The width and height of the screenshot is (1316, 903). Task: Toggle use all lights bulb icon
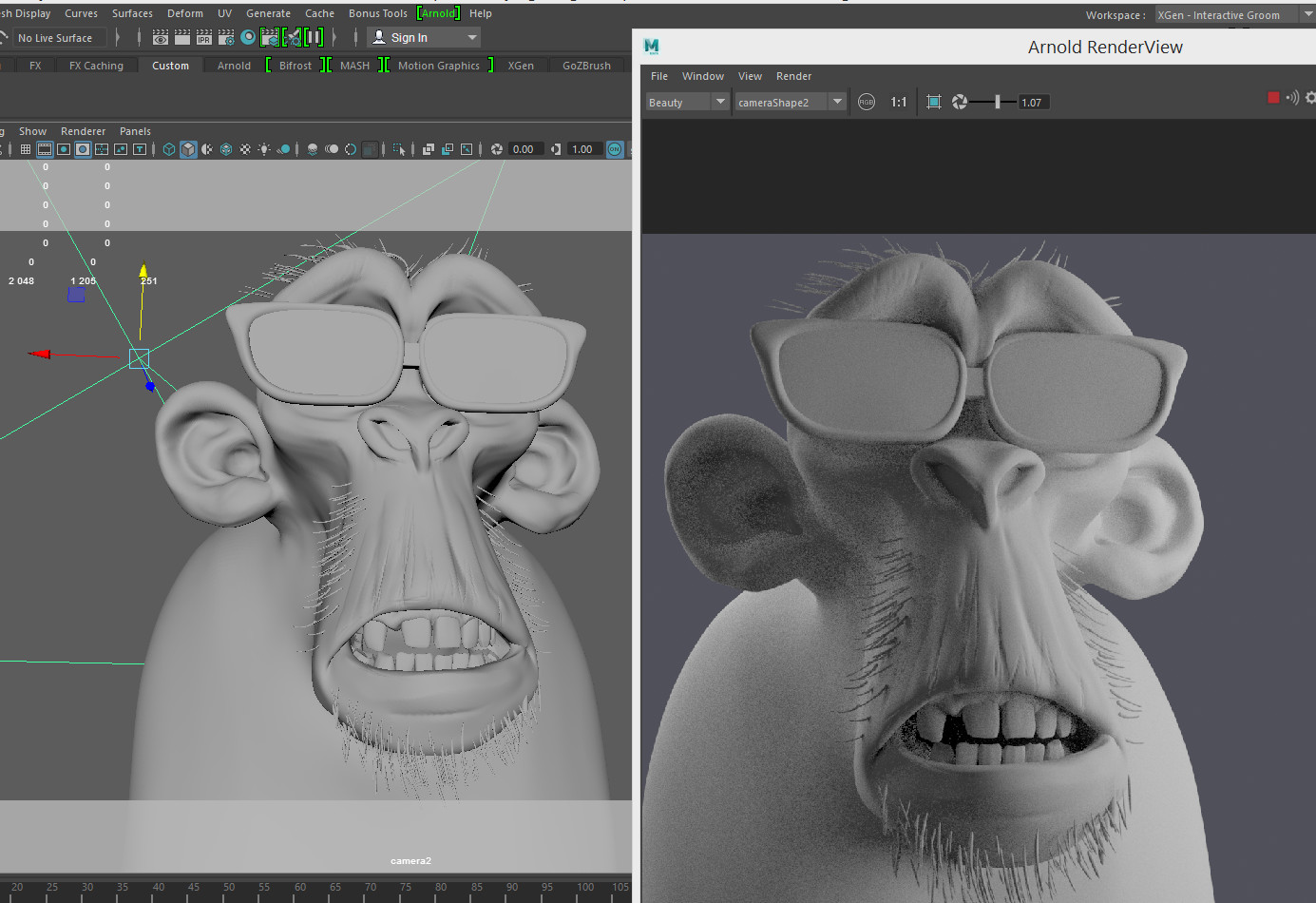[264, 149]
